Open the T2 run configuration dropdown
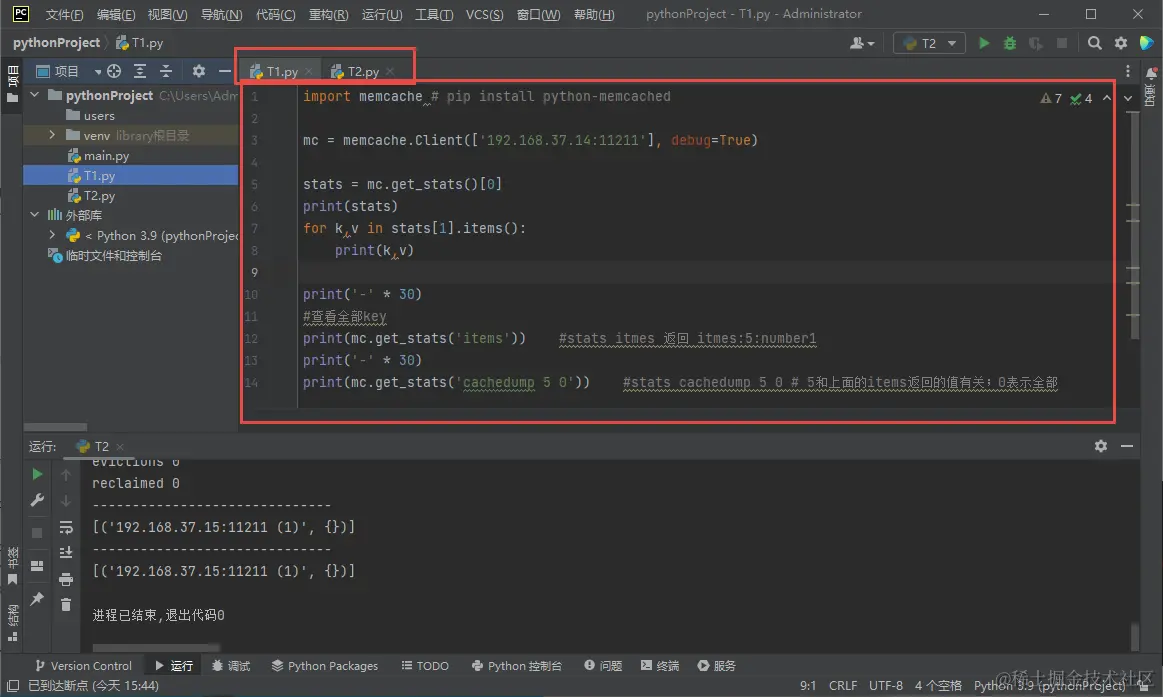The width and height of the screenshot is (1163, 697). click(929, 43)
